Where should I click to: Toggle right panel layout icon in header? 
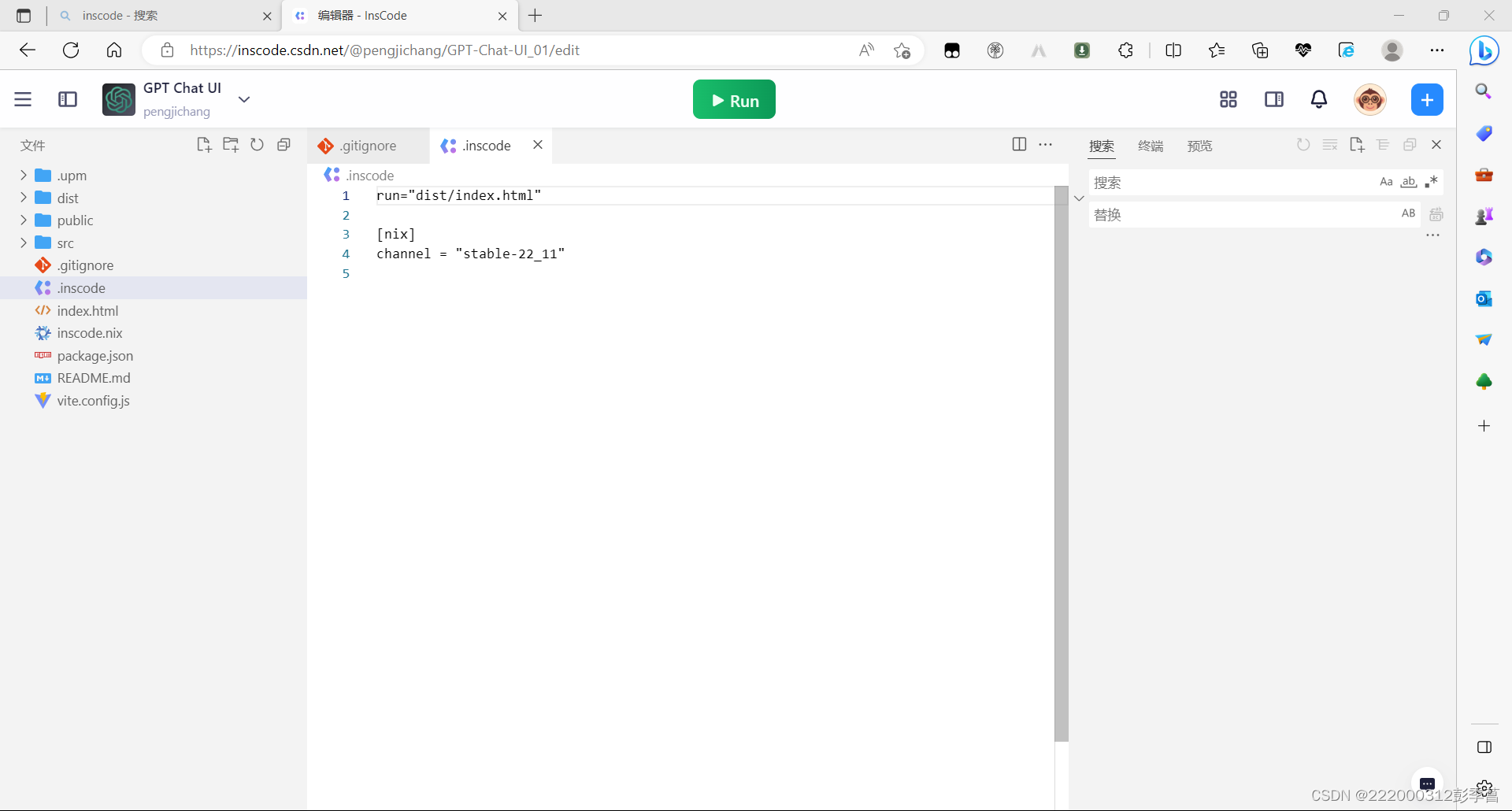coord(1273,99)
